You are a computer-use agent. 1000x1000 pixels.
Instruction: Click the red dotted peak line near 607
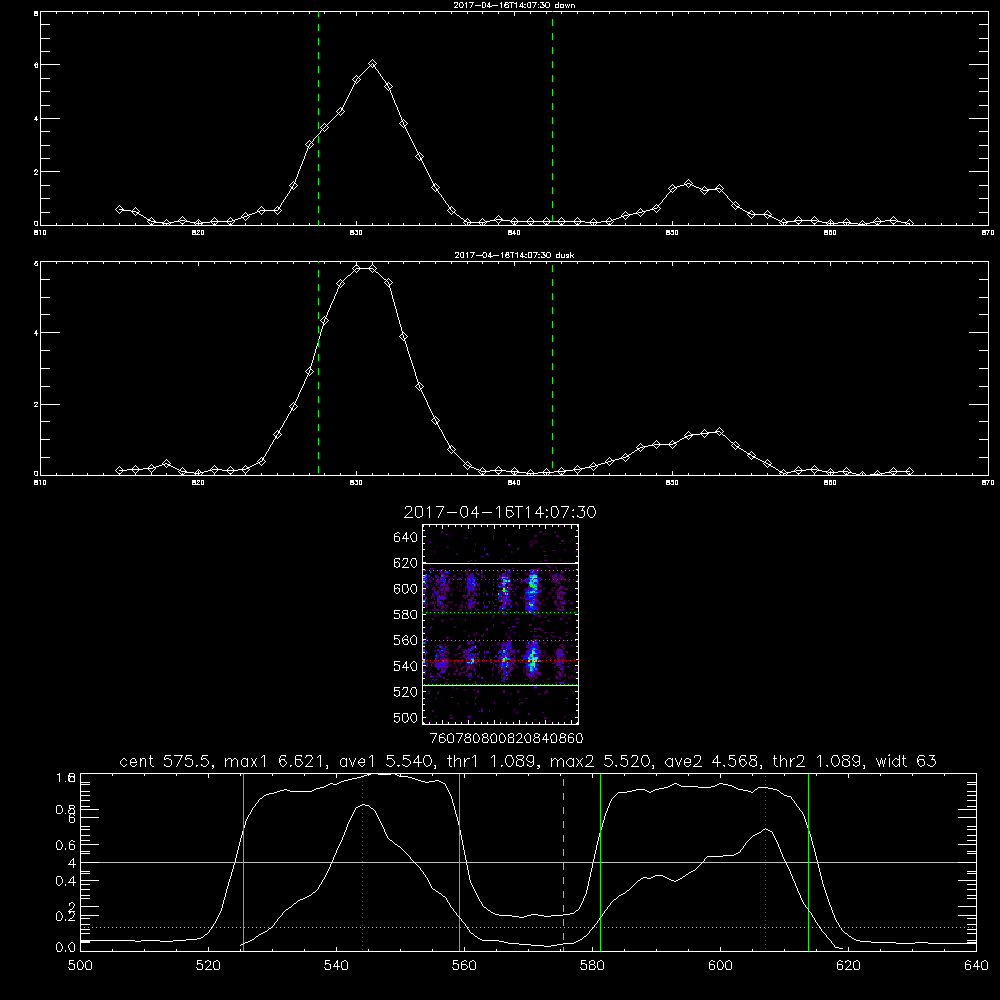click(765, 861)
